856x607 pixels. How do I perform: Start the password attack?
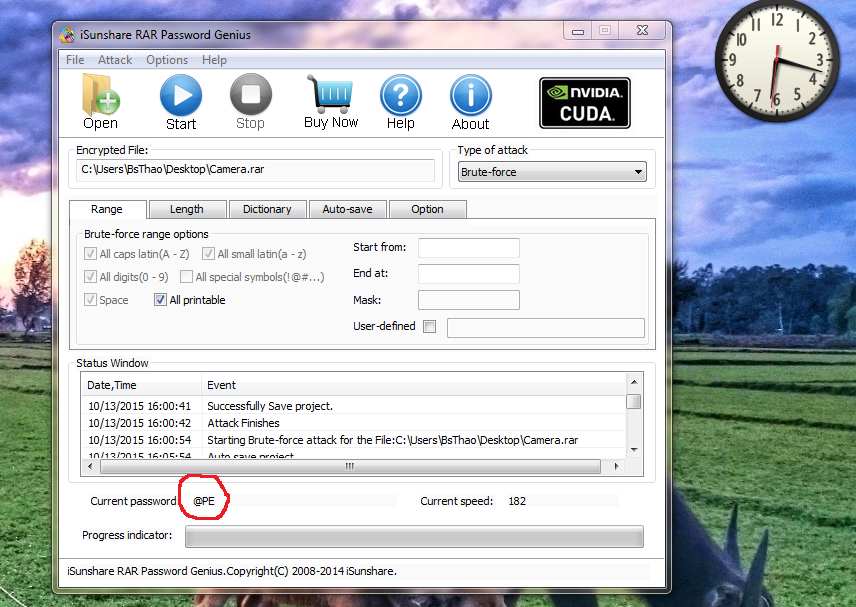[x=181, y=97]
